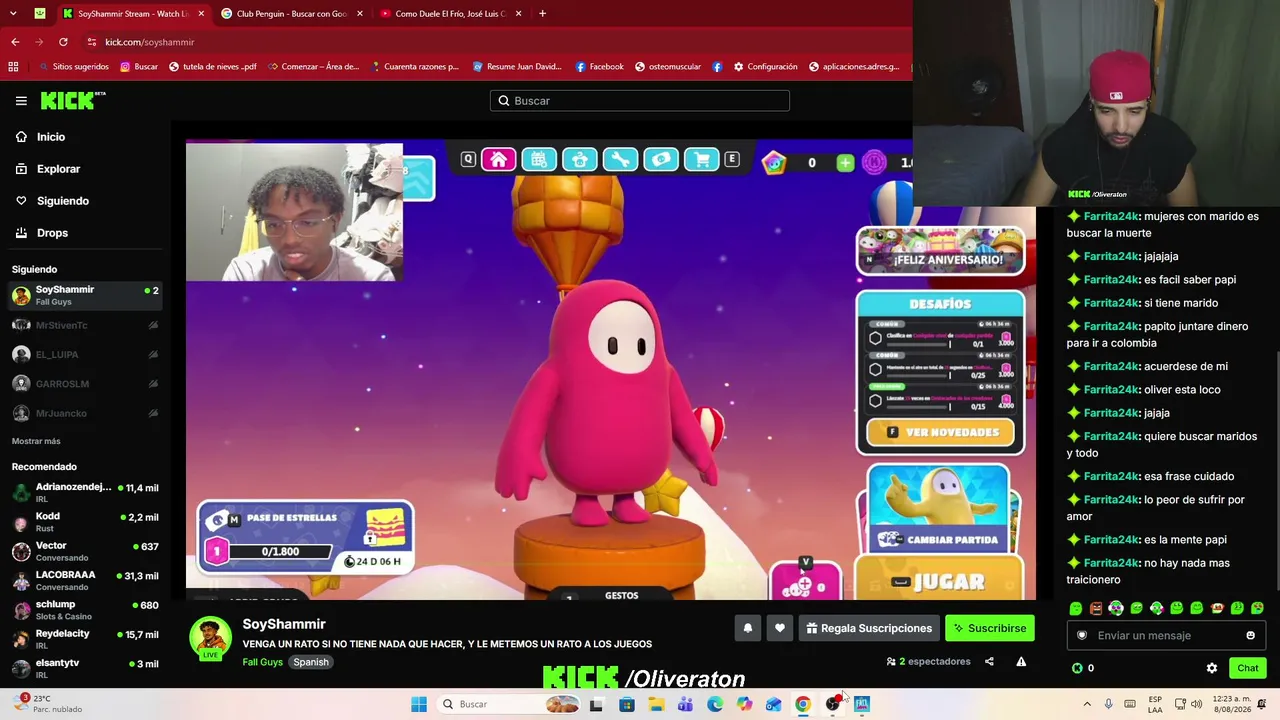Click the shield icon in chat input
The height and width of the screenshot is (720, 1280).
tap(1081, 635)
